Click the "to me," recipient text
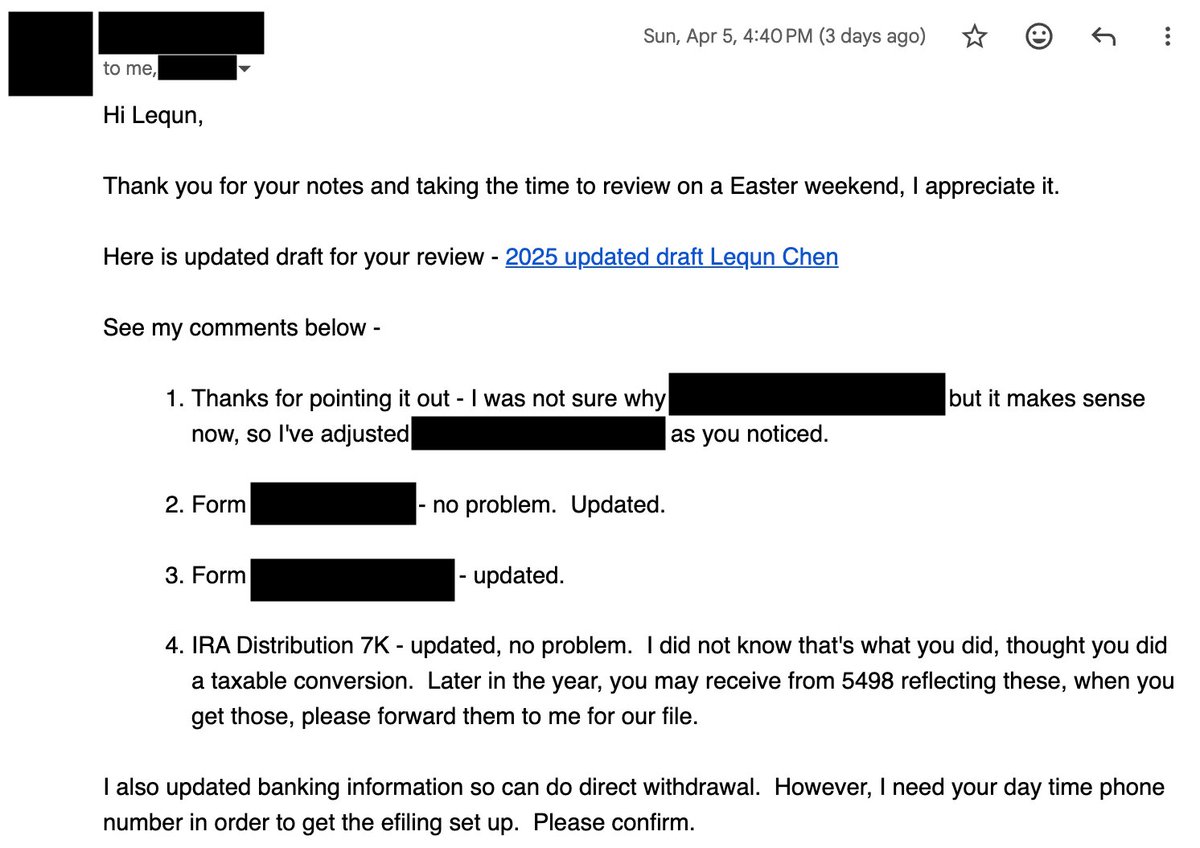This screenshot has height=848, width=1200. [128, 69]
